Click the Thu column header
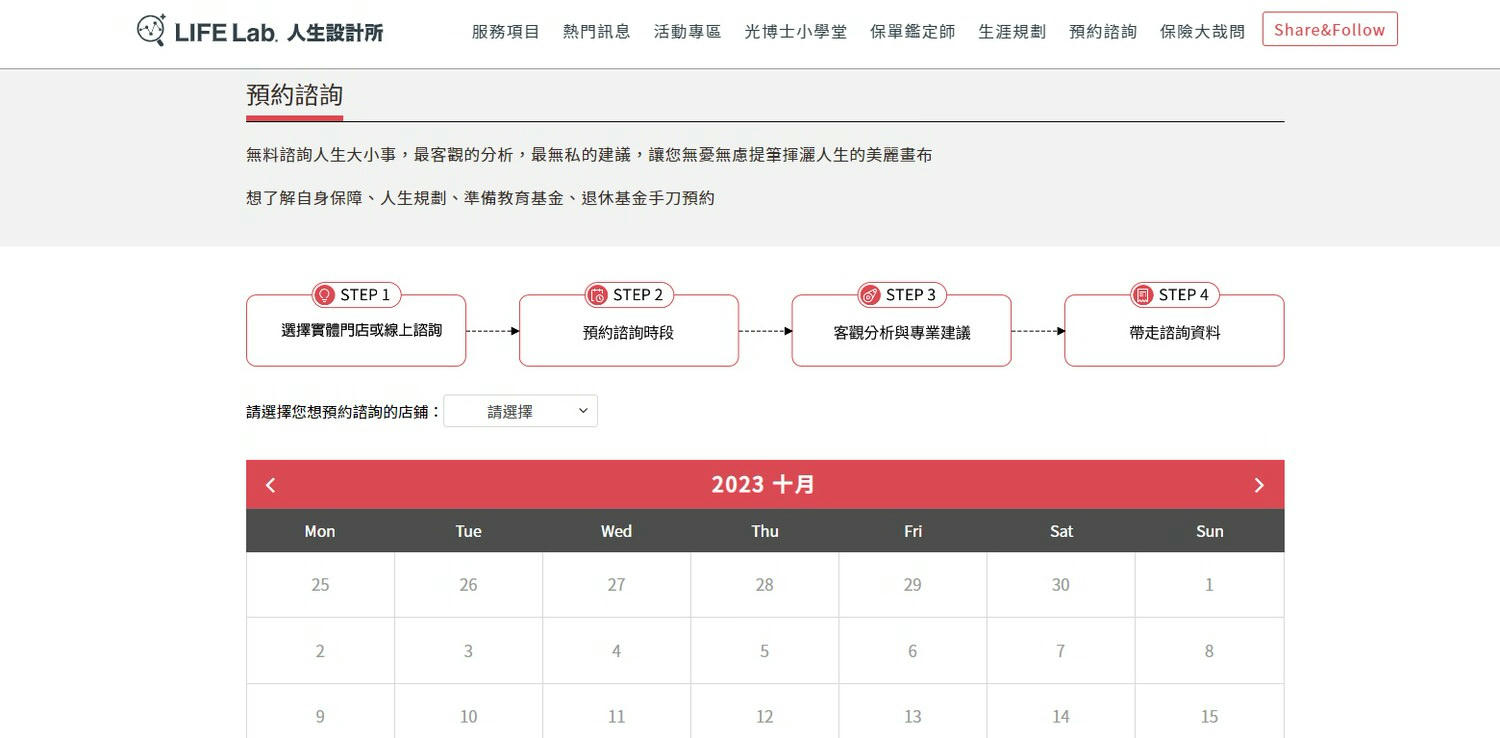Screen dimensions: 1500x738 tap(765, 531)
